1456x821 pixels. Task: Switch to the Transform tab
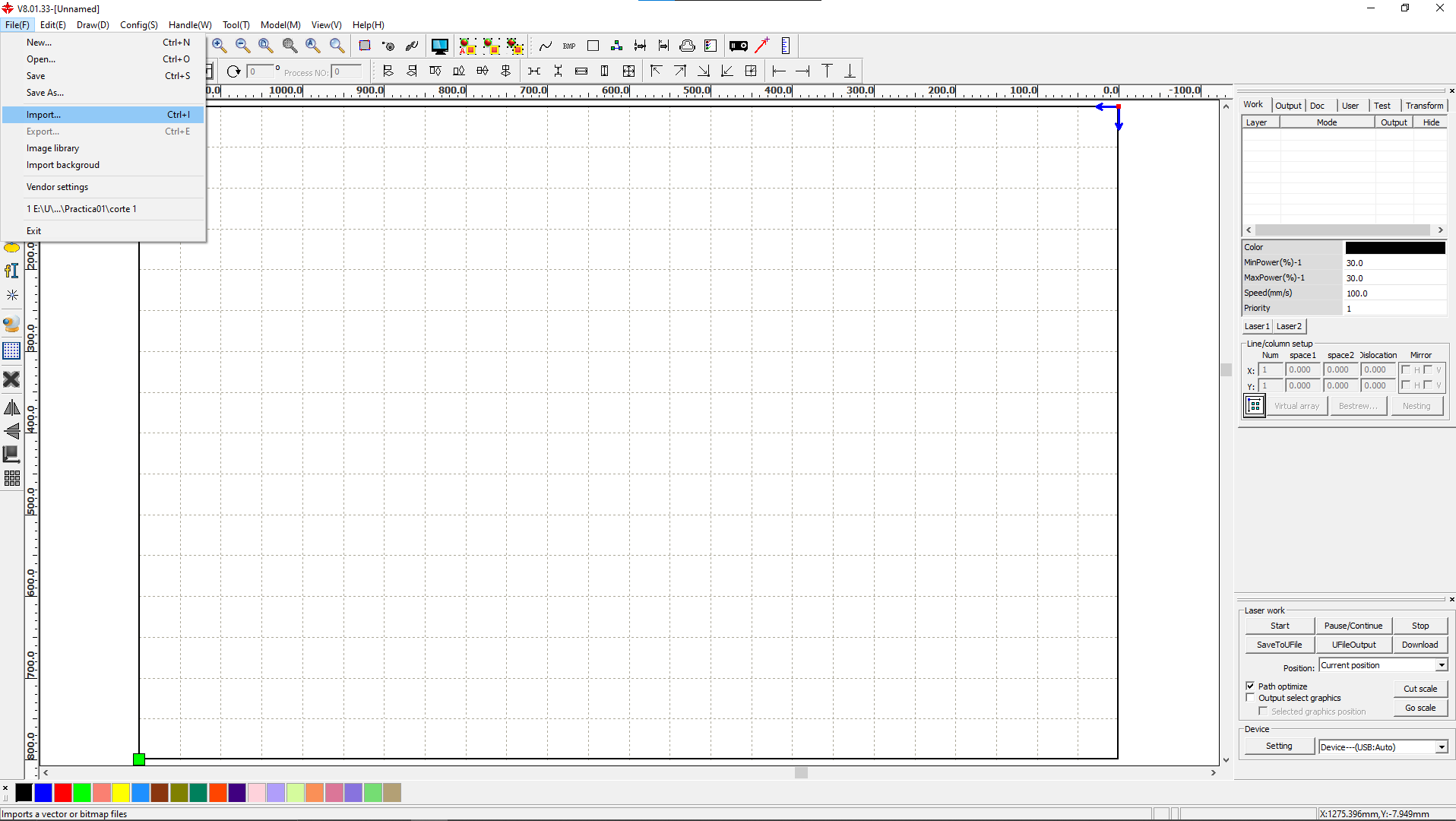pyautogui.click(x=1424, y=106)
